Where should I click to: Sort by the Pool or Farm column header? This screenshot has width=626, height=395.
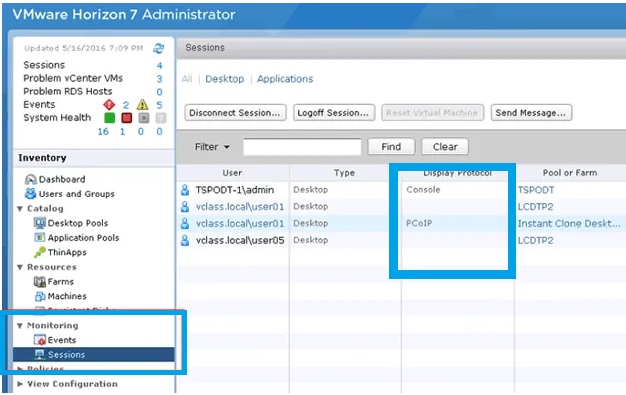tap(570, 173)
